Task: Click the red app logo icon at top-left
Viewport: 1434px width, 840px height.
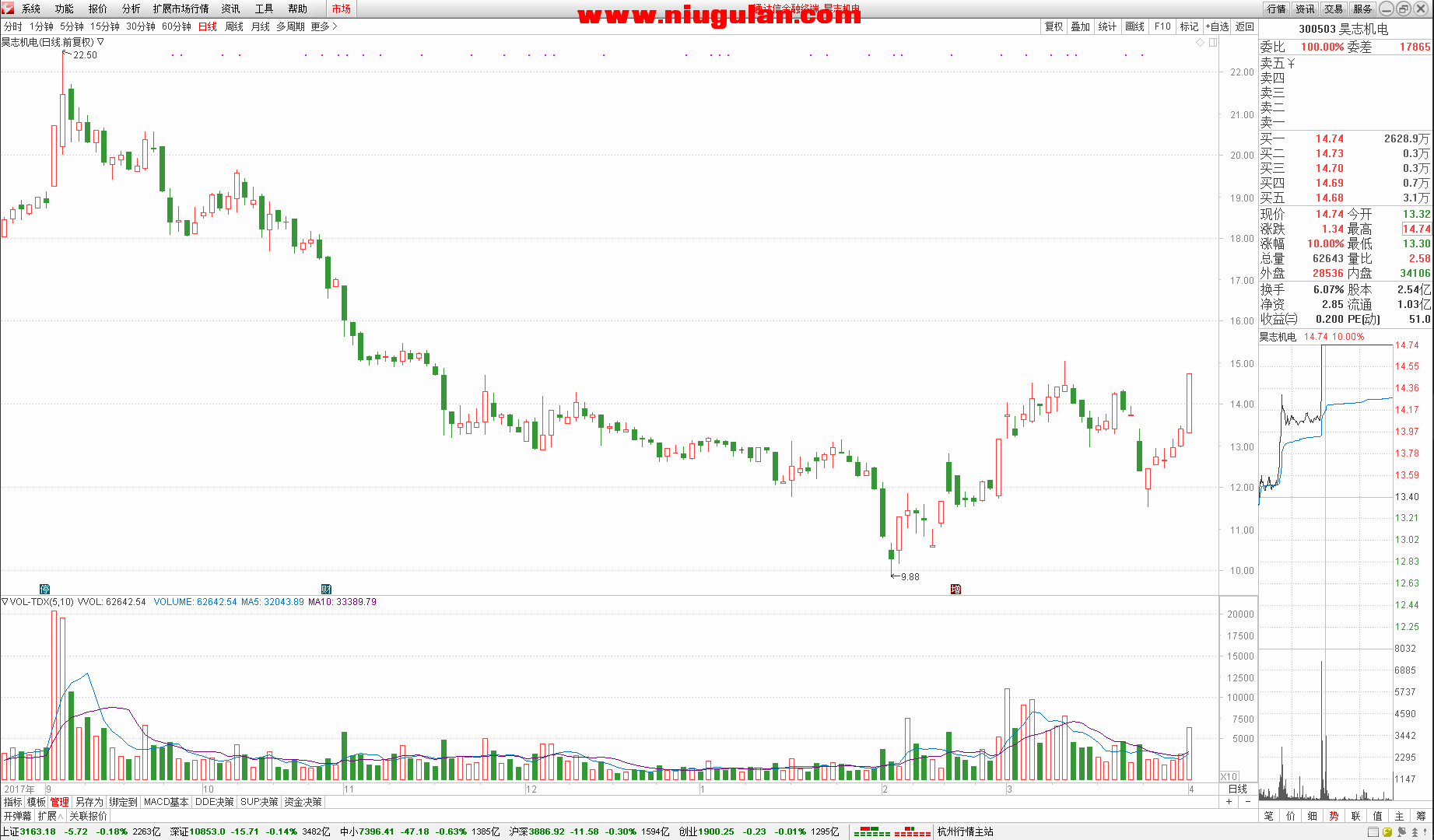Action: pos(7,8)
